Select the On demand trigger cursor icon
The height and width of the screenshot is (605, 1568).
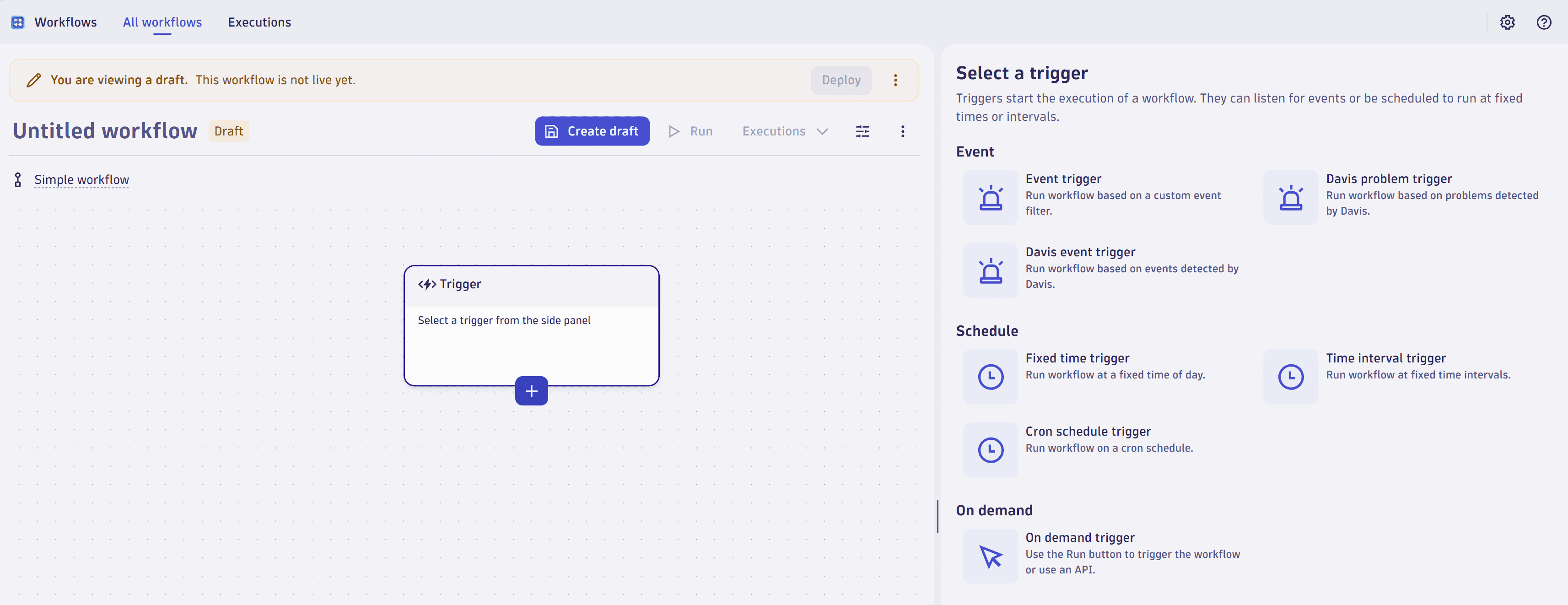click(990, 556)
